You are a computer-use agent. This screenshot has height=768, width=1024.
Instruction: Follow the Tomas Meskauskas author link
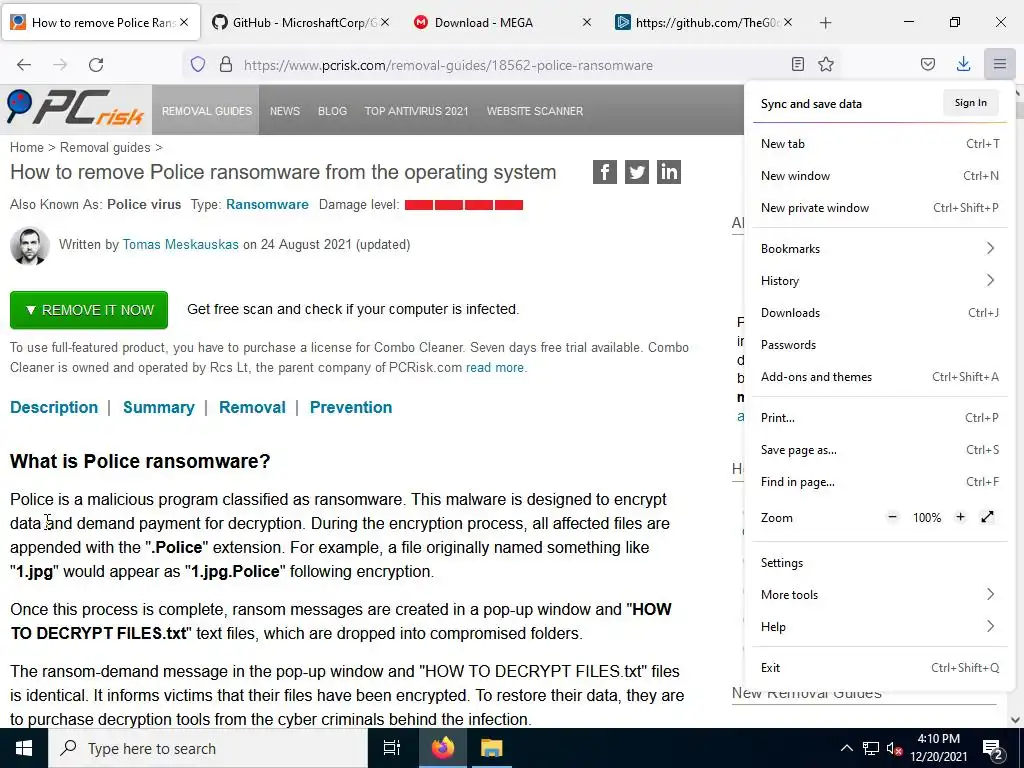pyautogui.click(x=181, y=244)
